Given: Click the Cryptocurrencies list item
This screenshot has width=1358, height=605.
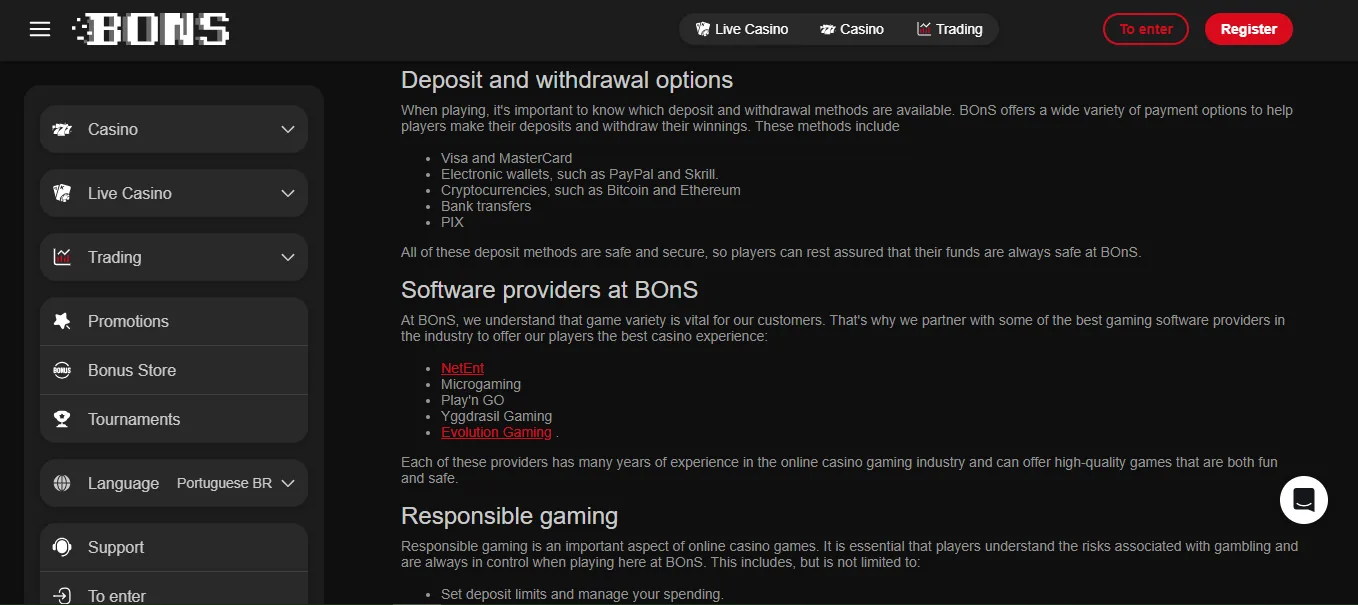Looking at the screenshot, I should (591, 190).
